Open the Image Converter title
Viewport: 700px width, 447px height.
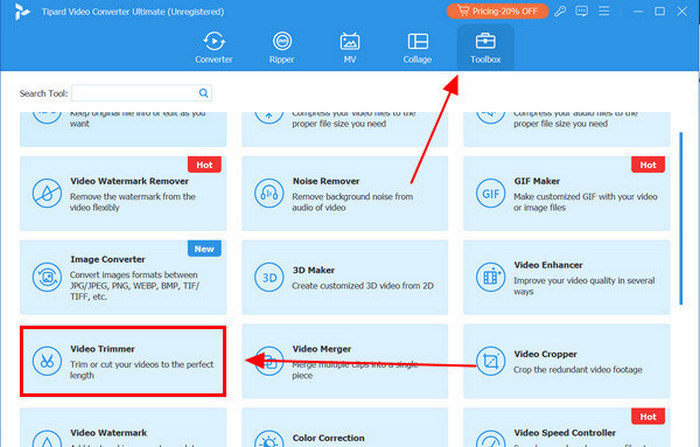coord(108,259)
